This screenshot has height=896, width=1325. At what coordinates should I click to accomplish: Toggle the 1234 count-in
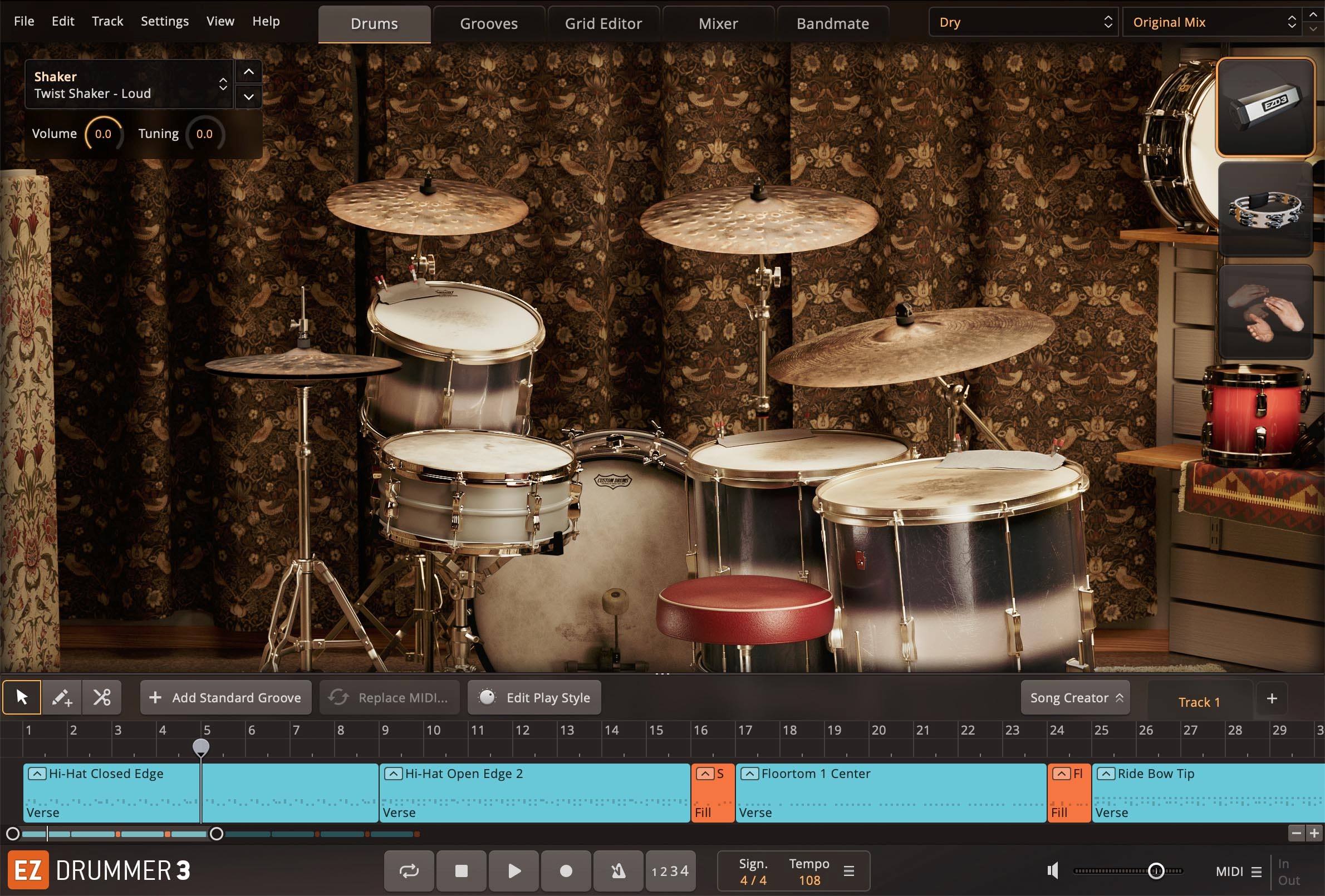(670, 870)
